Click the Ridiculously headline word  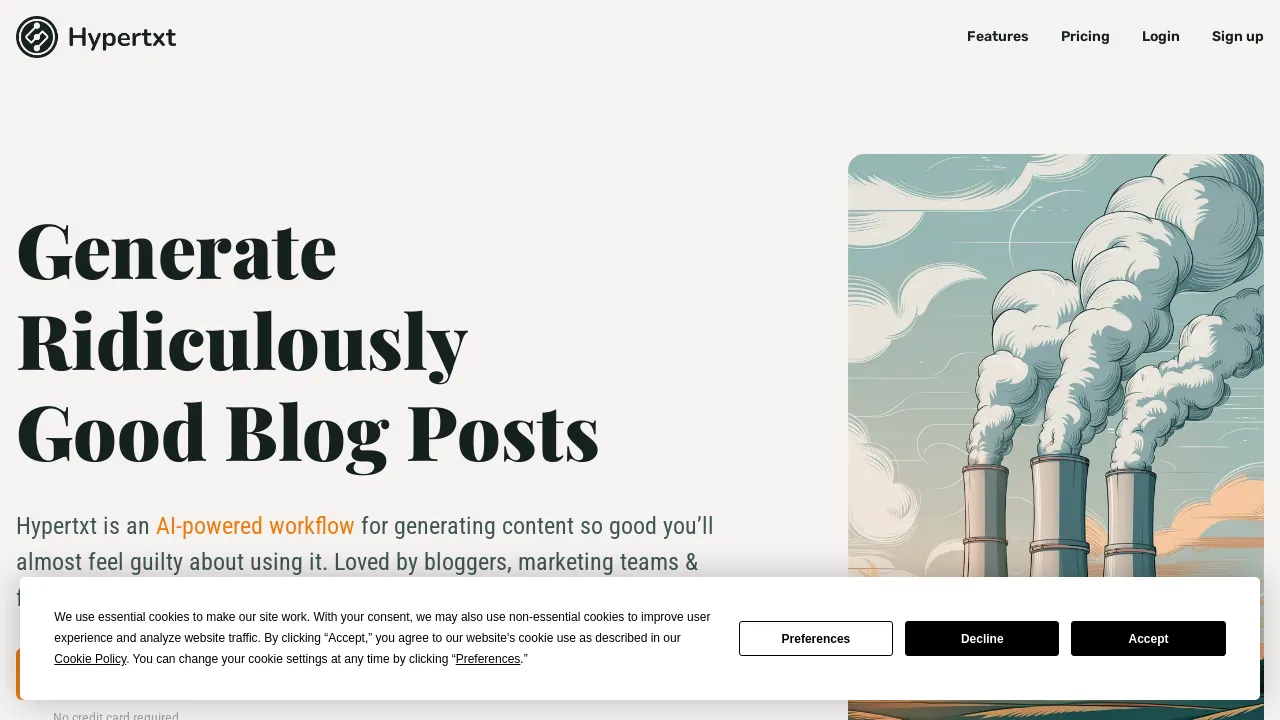(242, 342)
